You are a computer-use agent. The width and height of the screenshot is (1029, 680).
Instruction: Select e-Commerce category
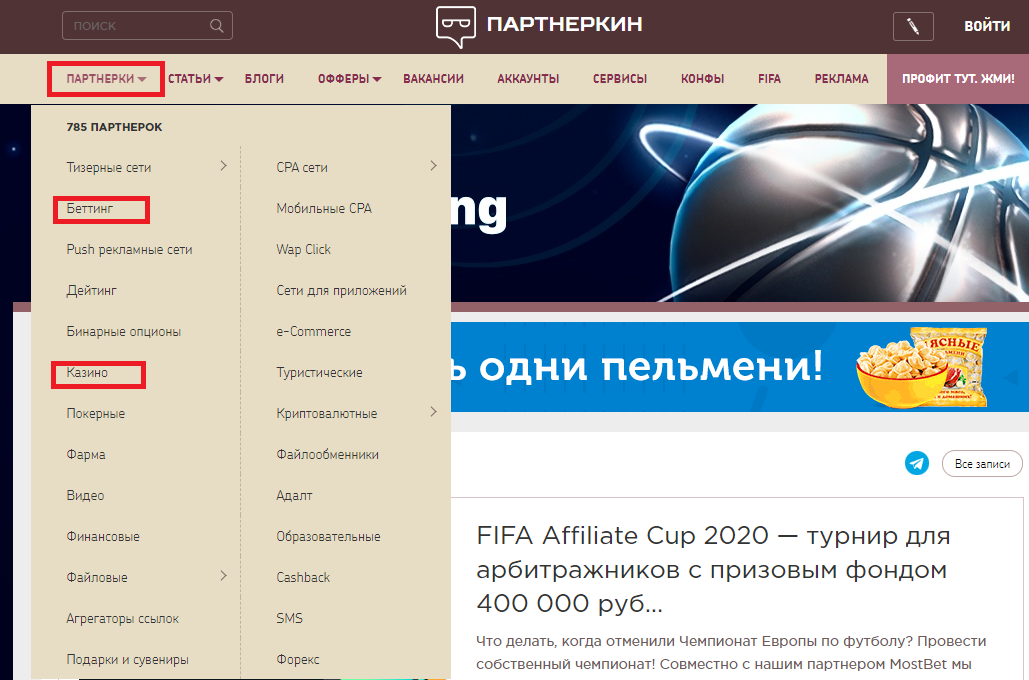coord(314,331)
